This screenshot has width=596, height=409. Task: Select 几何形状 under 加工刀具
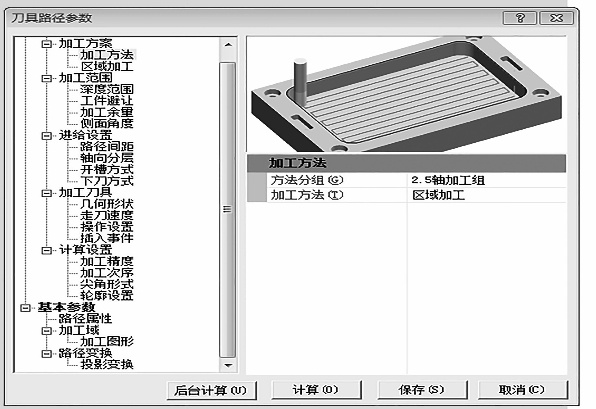[x=107, y=204]
